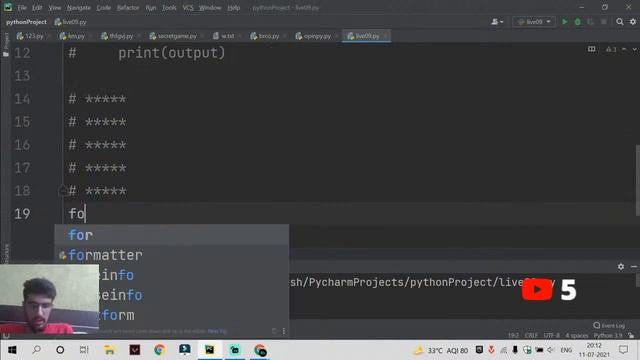Image resolution: width=640 pixels, height=360 pixels.
Task: Open the run configuration live09 dropdown
Action: tap(534, 22)
